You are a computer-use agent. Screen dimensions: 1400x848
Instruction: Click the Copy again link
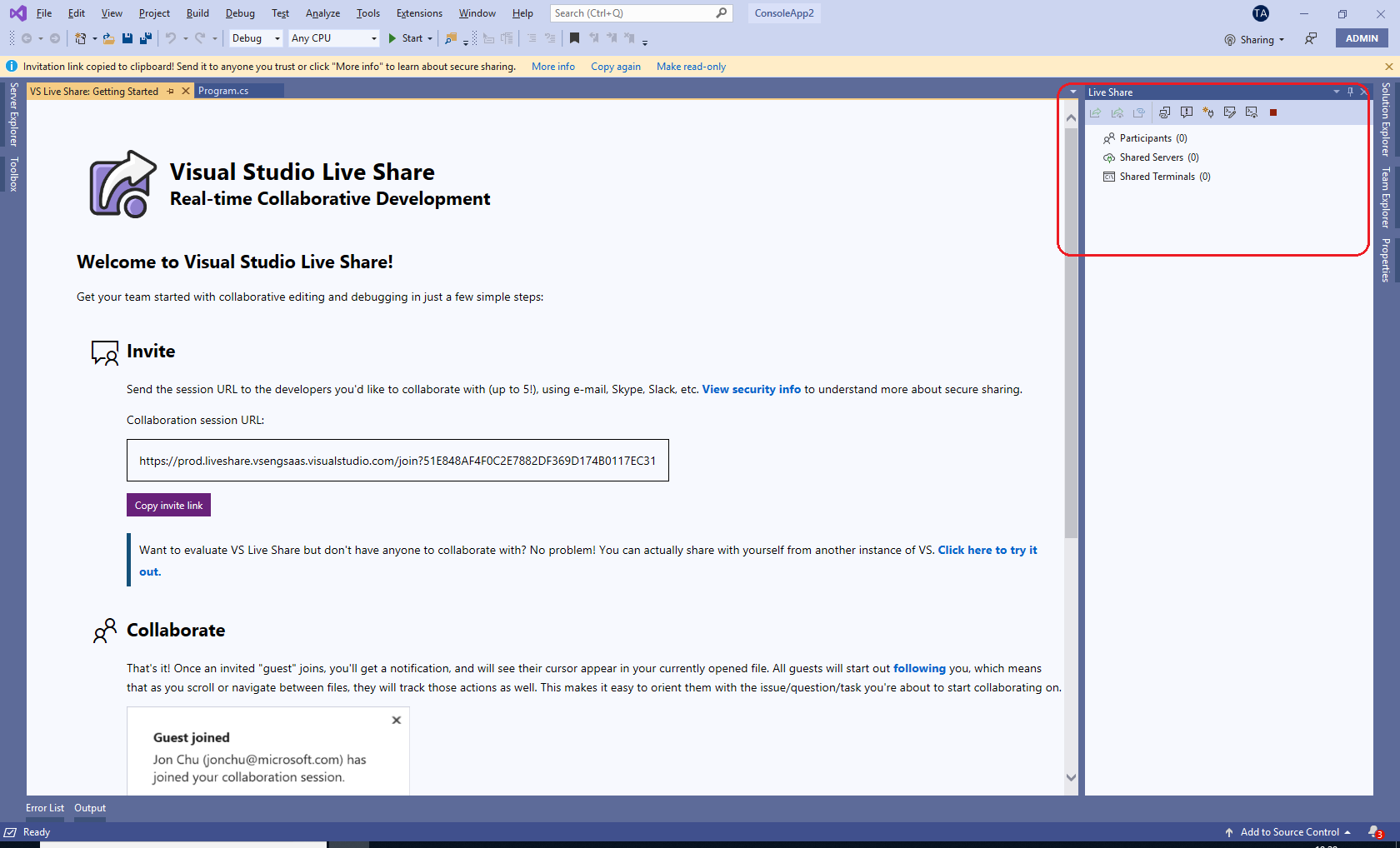click(x=616, y=67)
